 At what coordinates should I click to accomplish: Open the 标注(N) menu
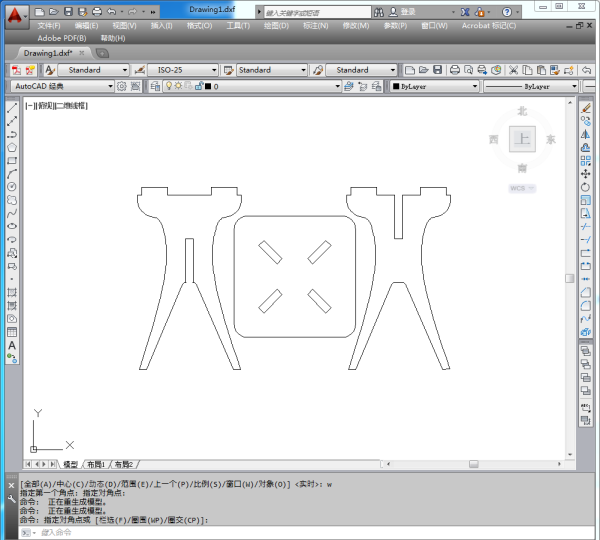tap(316, 26)
